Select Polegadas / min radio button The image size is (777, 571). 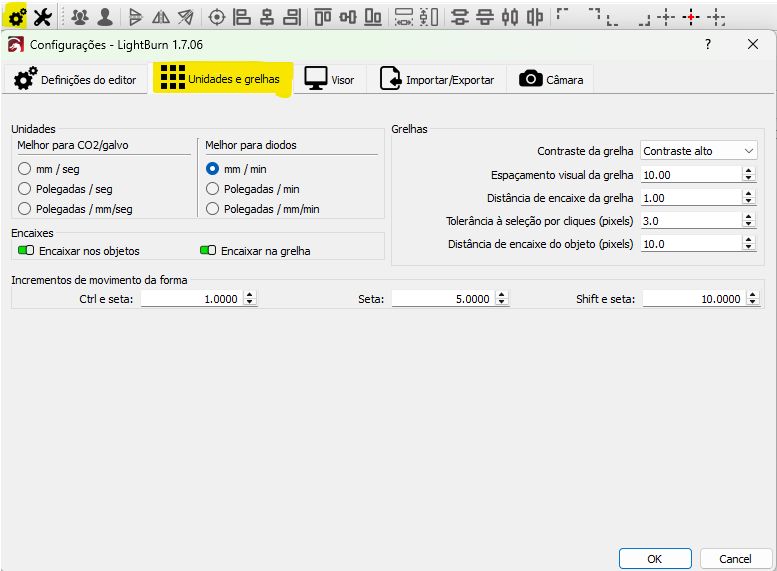click(212, 189)
